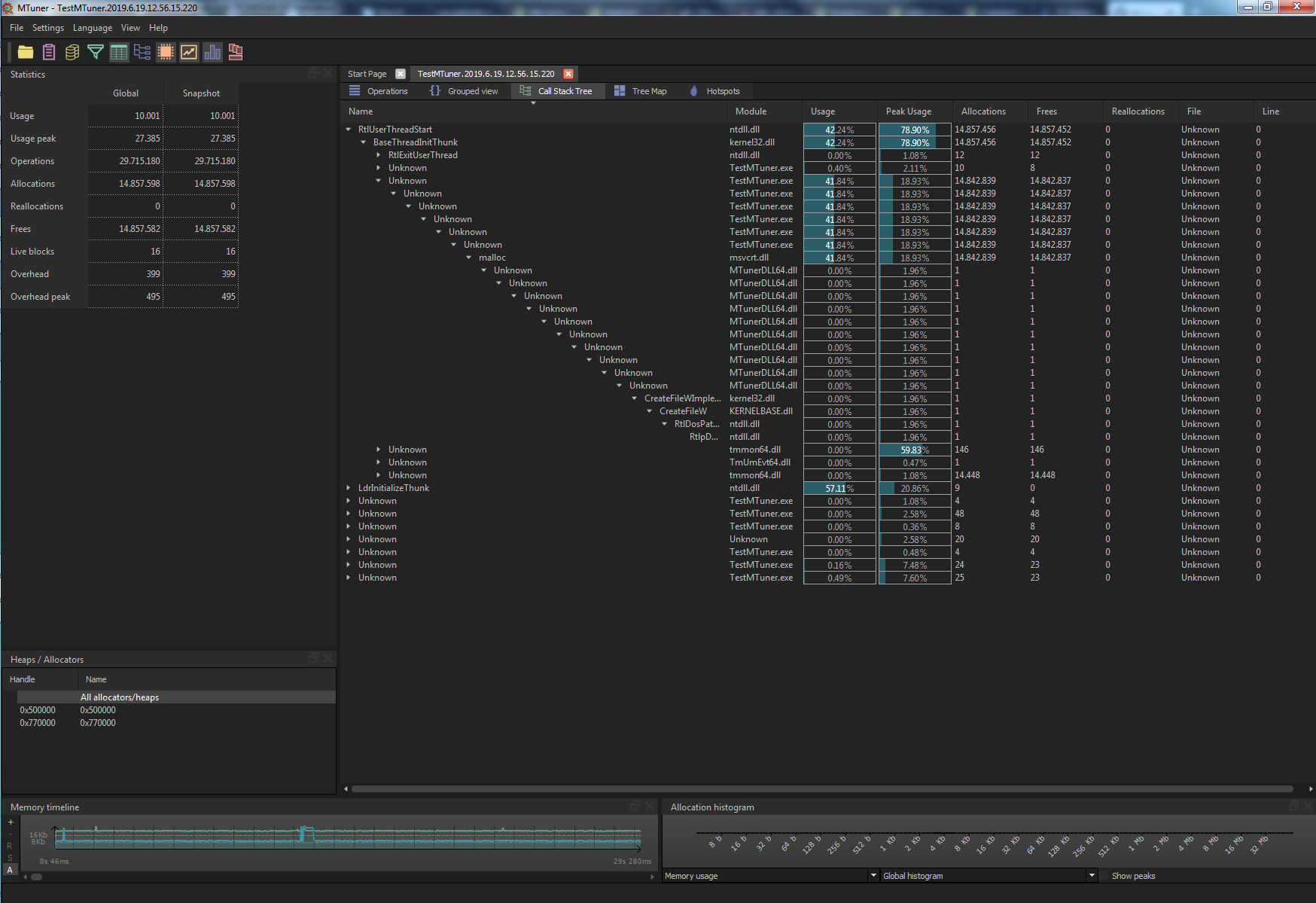1316x903 pixels.
Task: Click the database stack toolbar icon
Action: click(72, 52)
